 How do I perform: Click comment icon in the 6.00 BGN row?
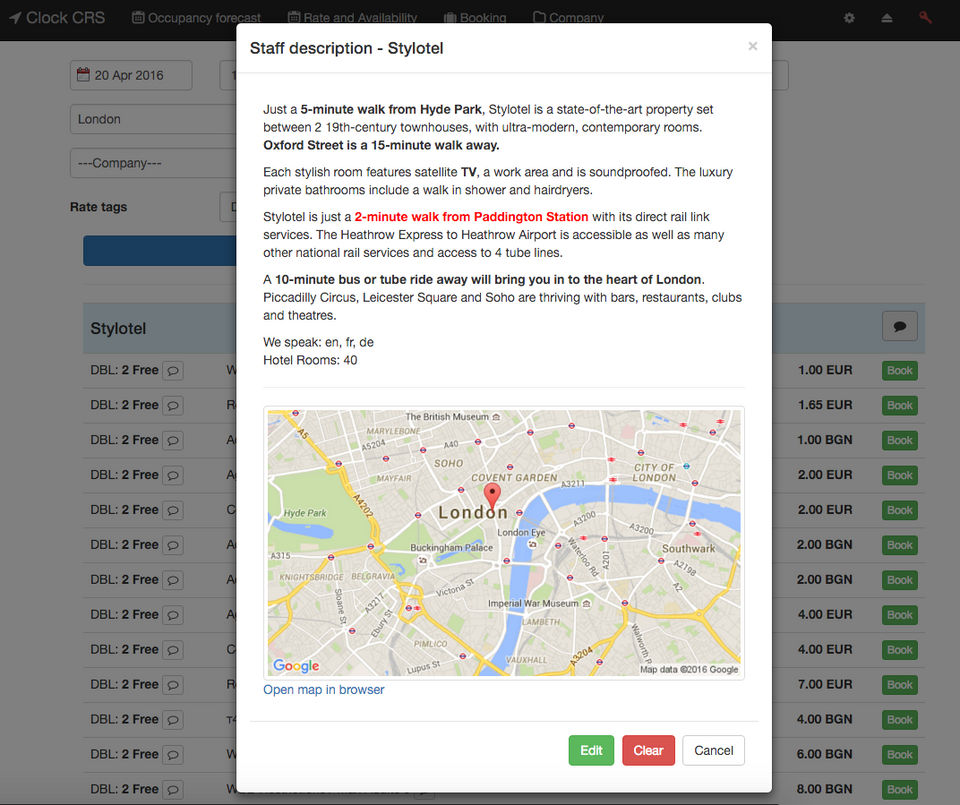pyautogui.click(x=173, y=754)
